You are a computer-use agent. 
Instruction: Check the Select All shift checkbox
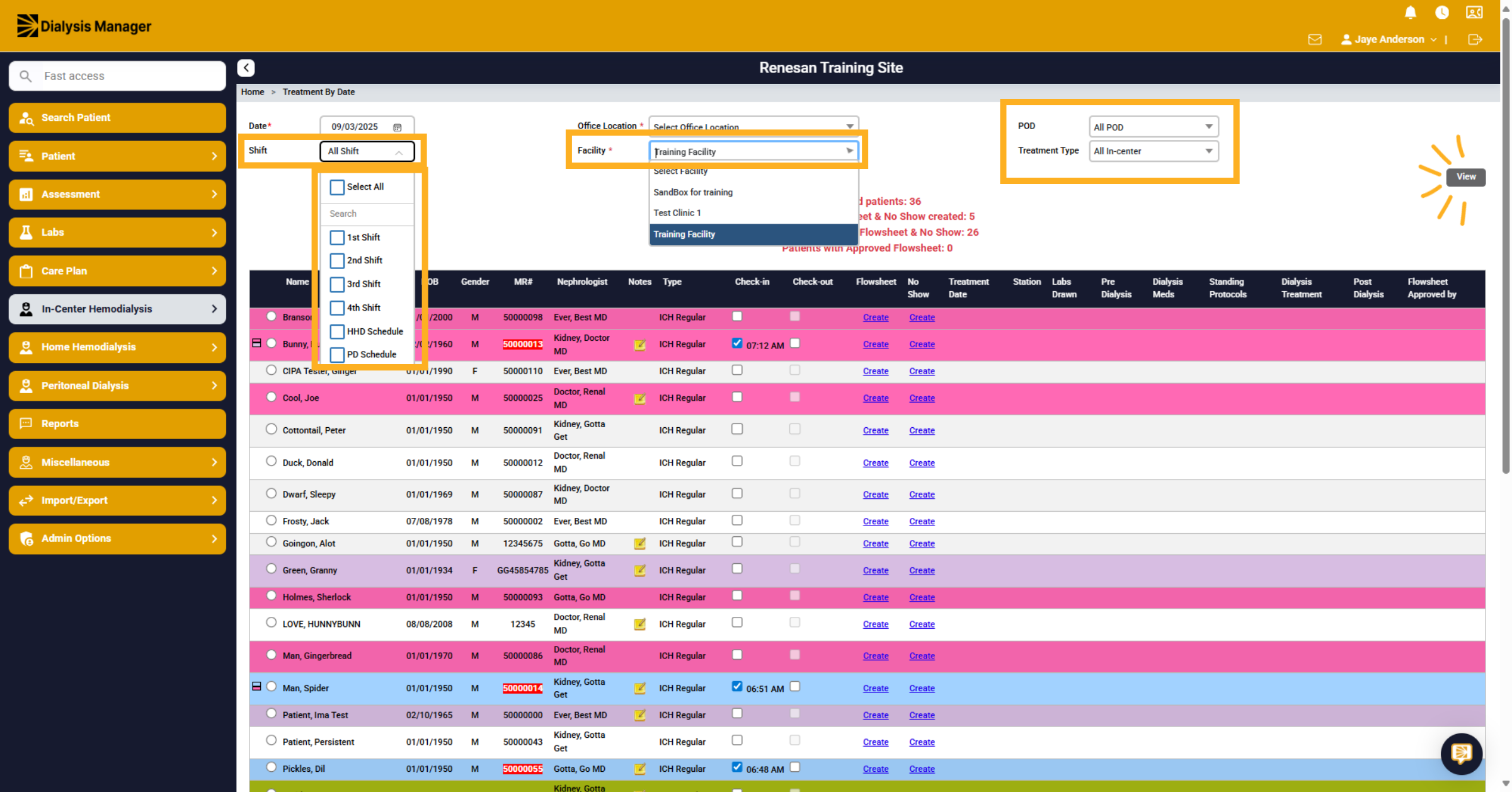tap(337, 187)
